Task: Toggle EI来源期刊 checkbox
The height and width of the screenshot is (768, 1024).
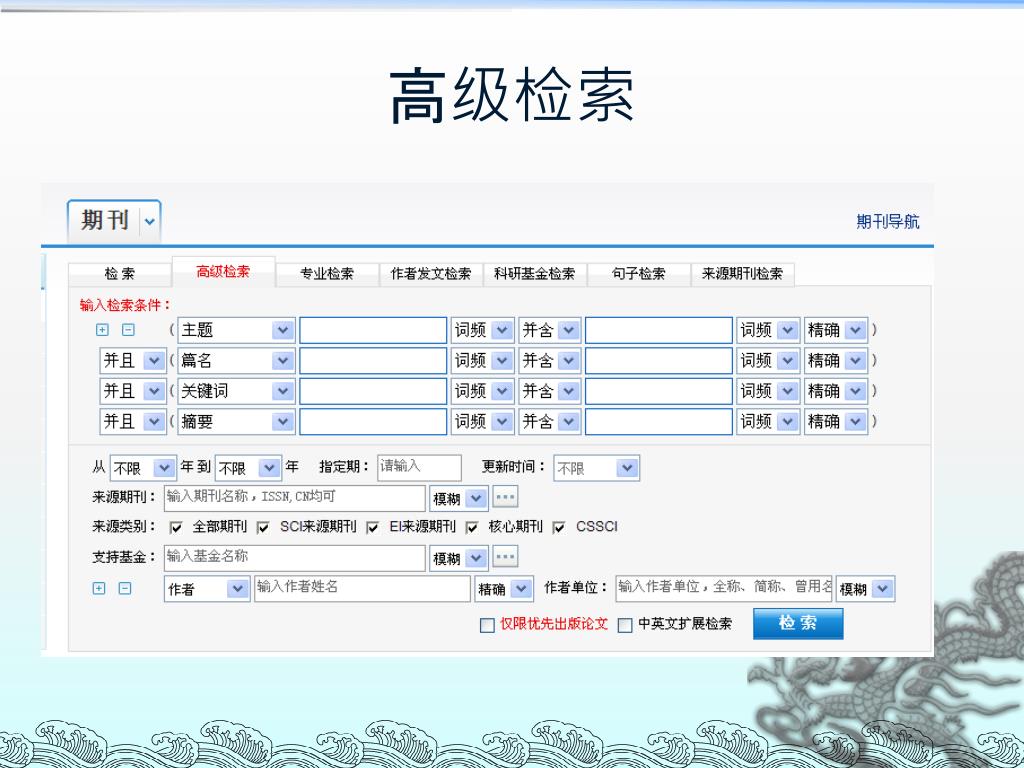Action: (x=373, y=528)
